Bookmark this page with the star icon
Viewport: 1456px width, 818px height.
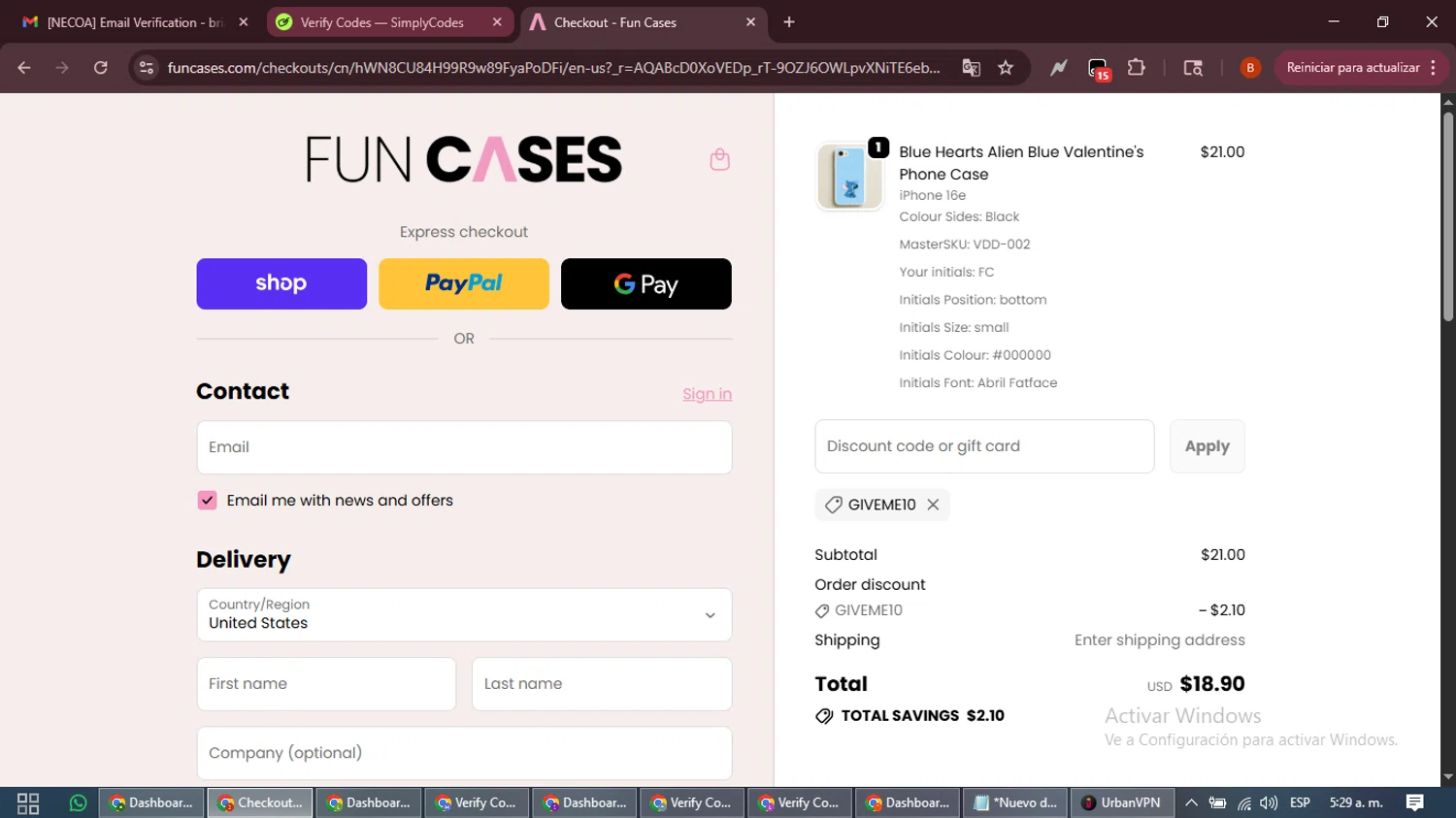[1006, 67]
